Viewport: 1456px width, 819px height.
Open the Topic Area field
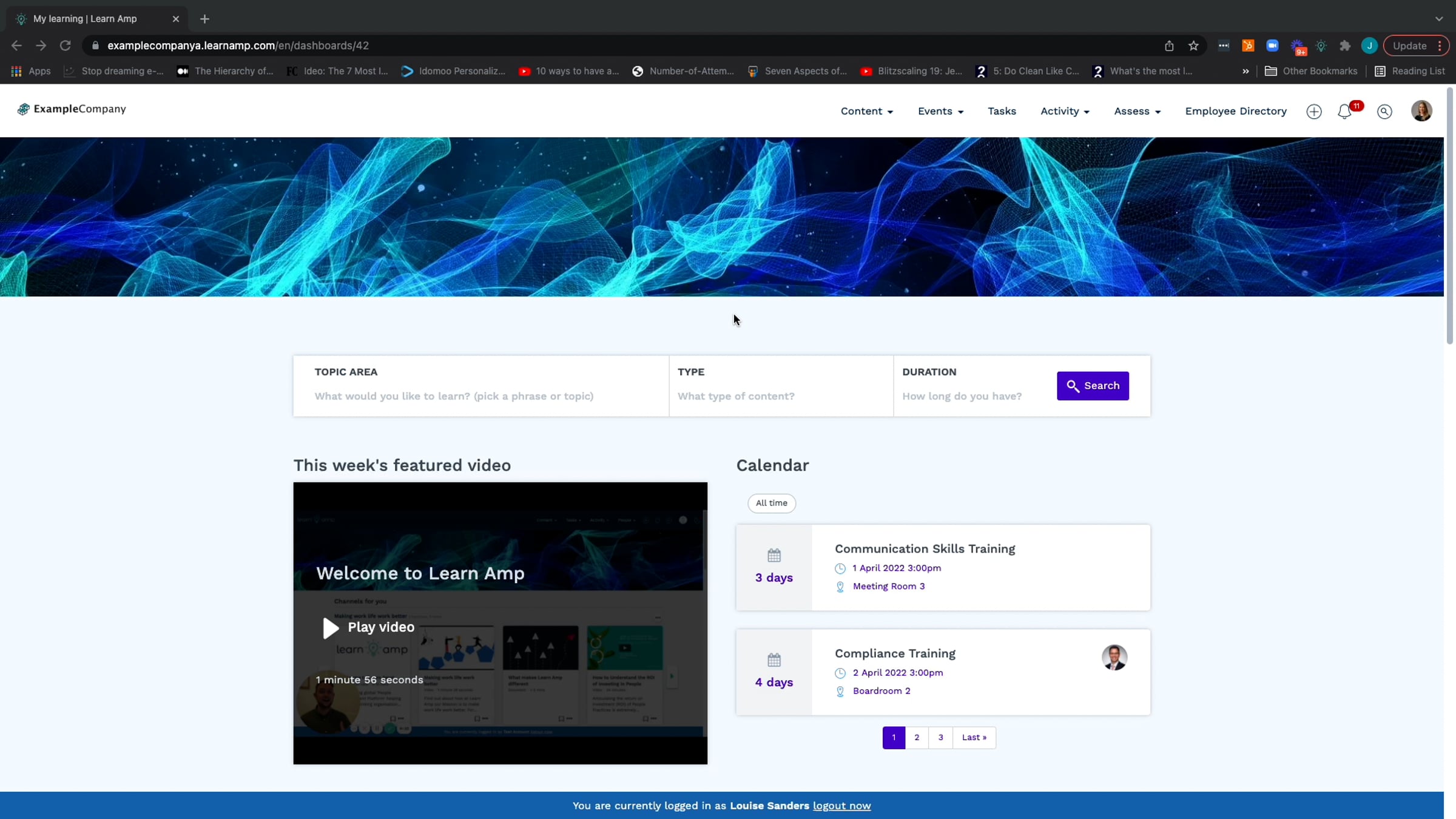click(481, 386)
